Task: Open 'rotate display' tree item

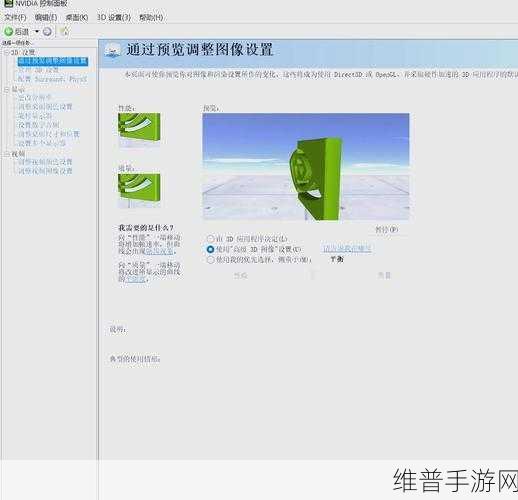Action: (x=35, y=116)
